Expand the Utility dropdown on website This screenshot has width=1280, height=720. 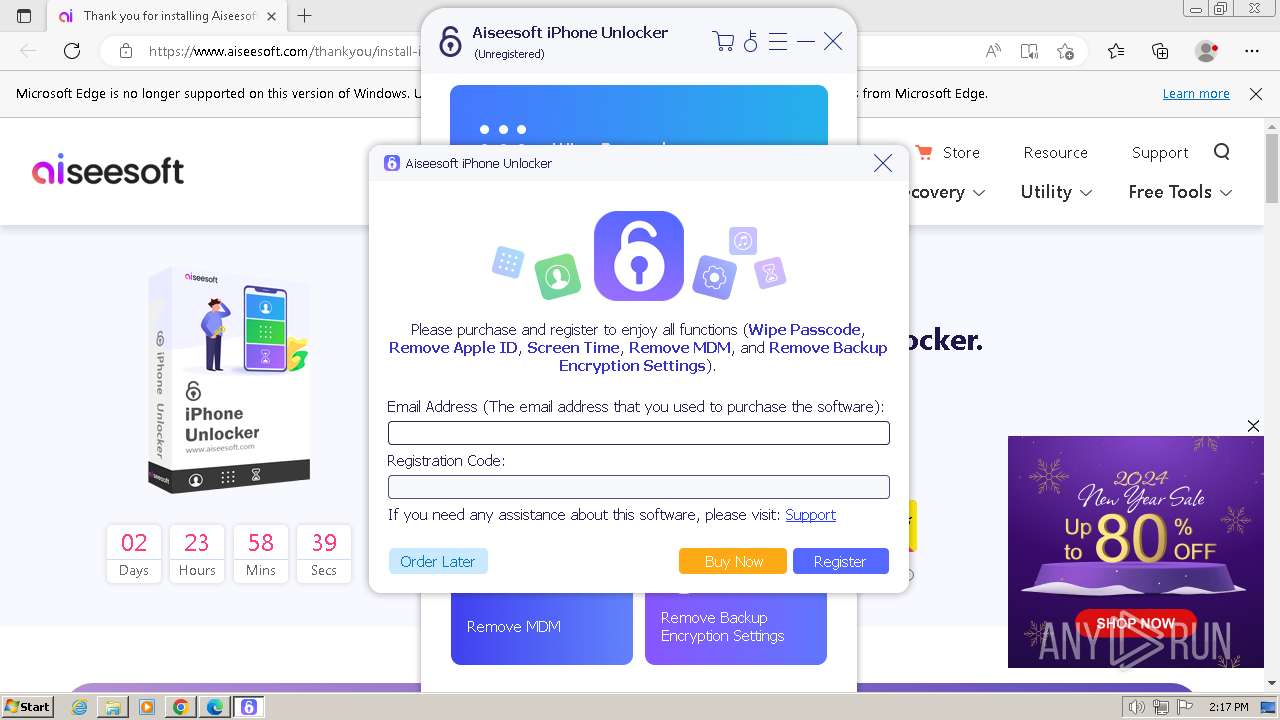click(1056, 192)
